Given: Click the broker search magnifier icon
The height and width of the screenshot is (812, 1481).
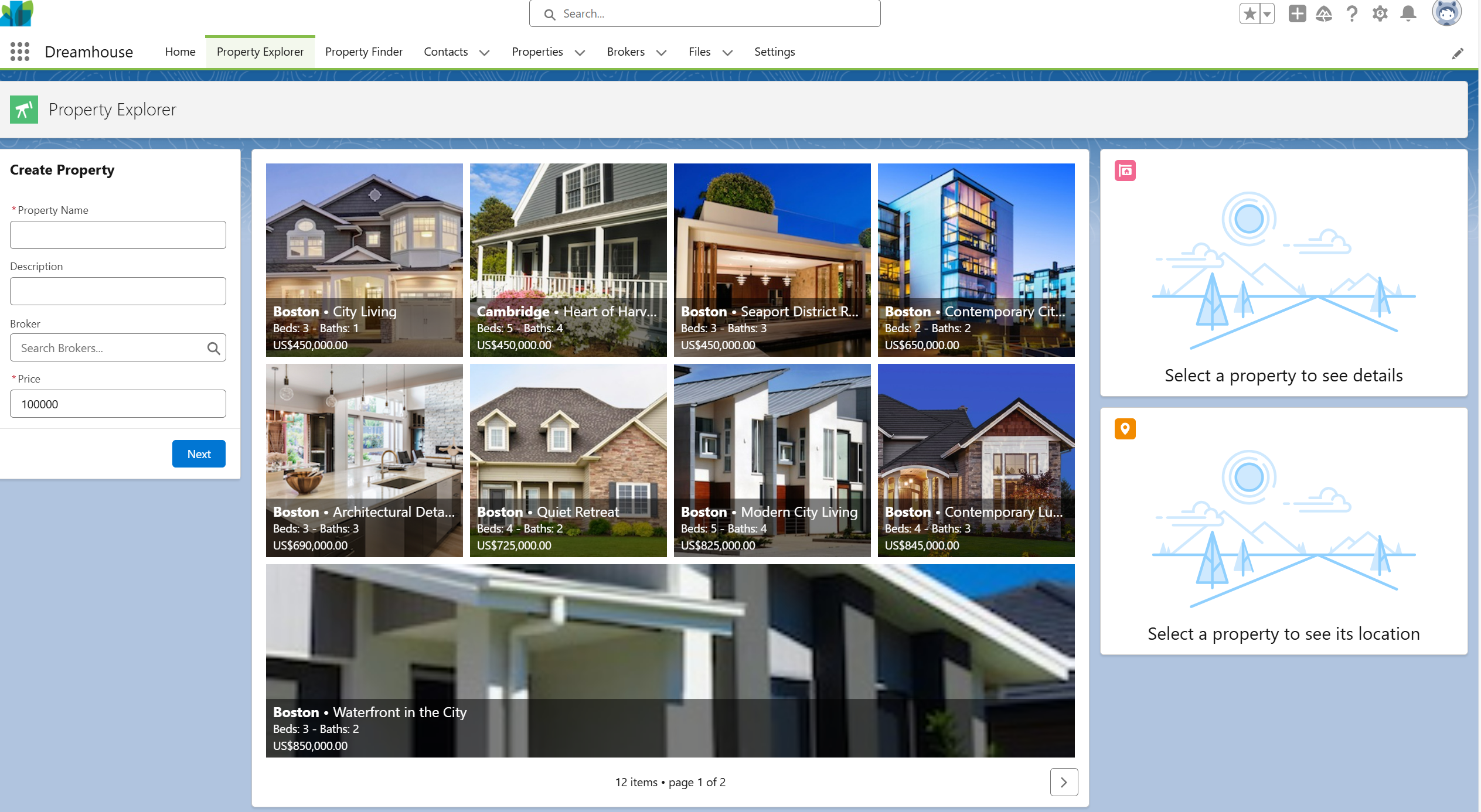Looking at the screenshot, I should 213,348.
